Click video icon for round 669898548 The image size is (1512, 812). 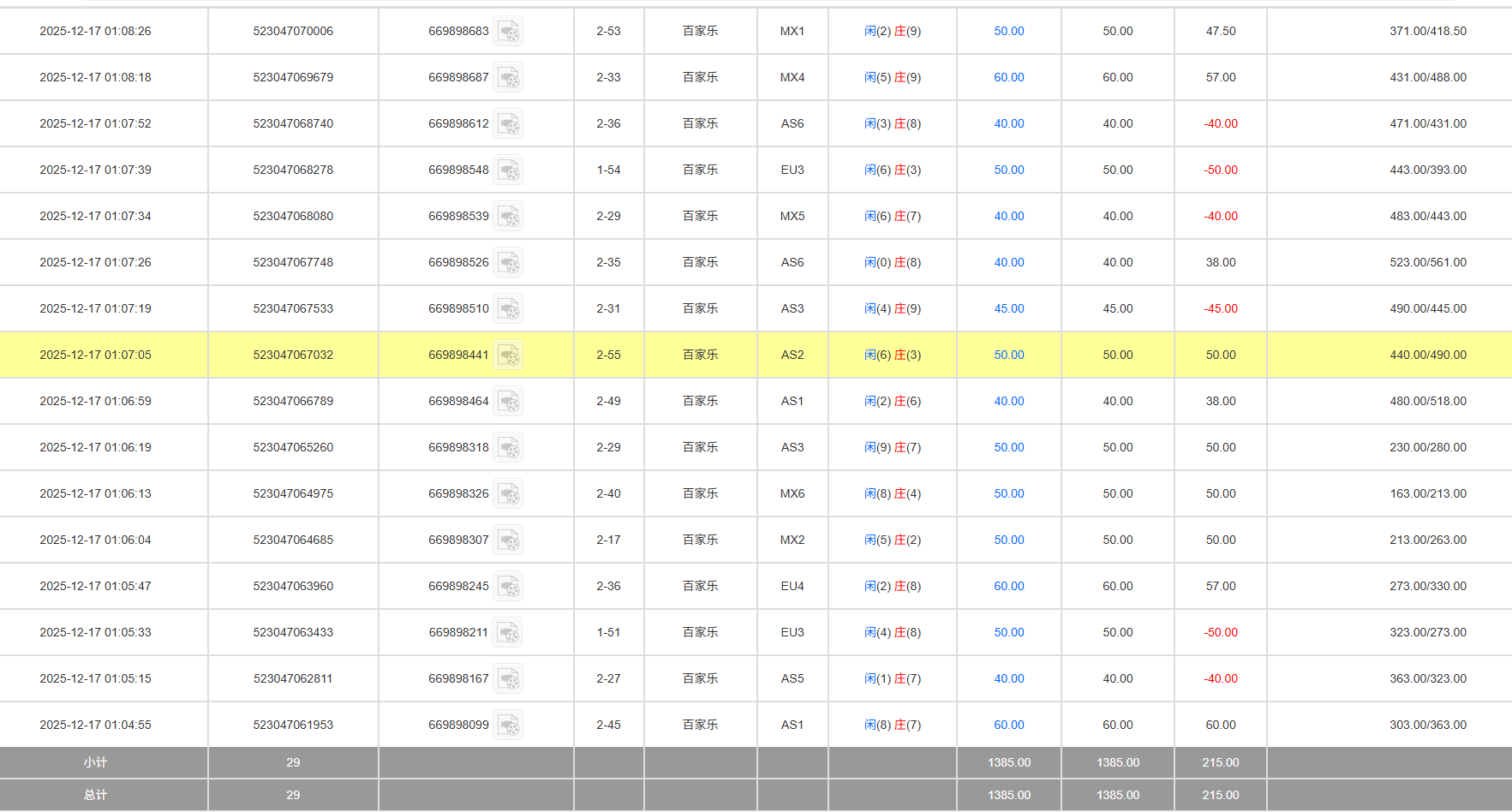point(508,170)
